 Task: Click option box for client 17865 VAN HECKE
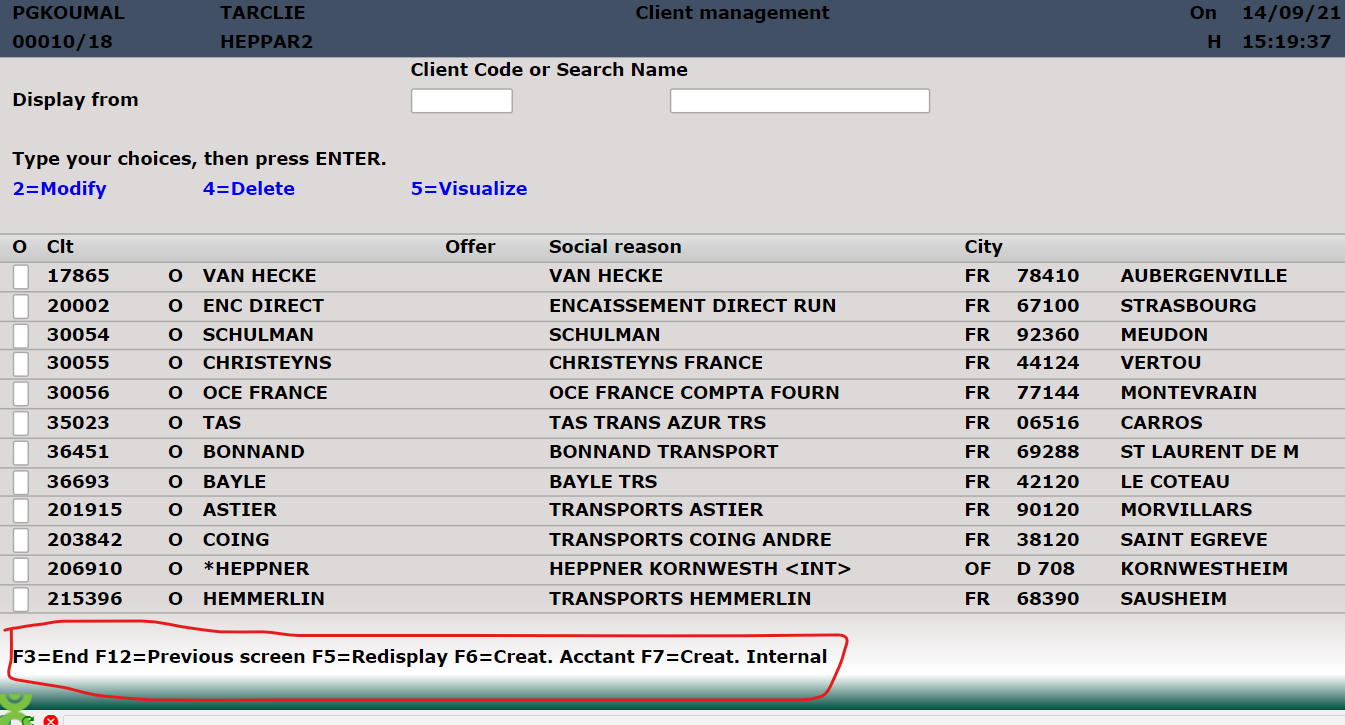21,277
